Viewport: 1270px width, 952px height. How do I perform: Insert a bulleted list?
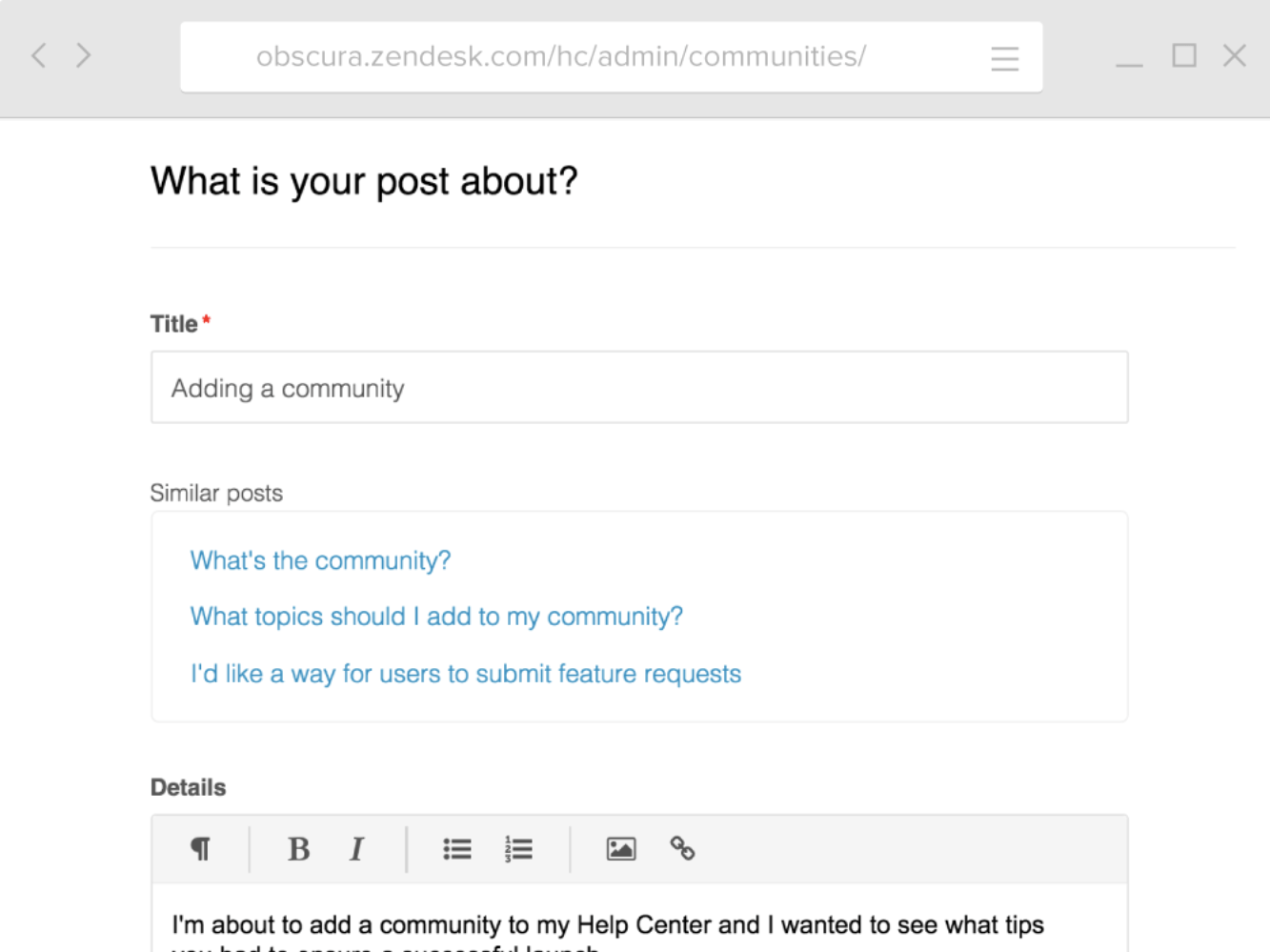pos(457,848)
